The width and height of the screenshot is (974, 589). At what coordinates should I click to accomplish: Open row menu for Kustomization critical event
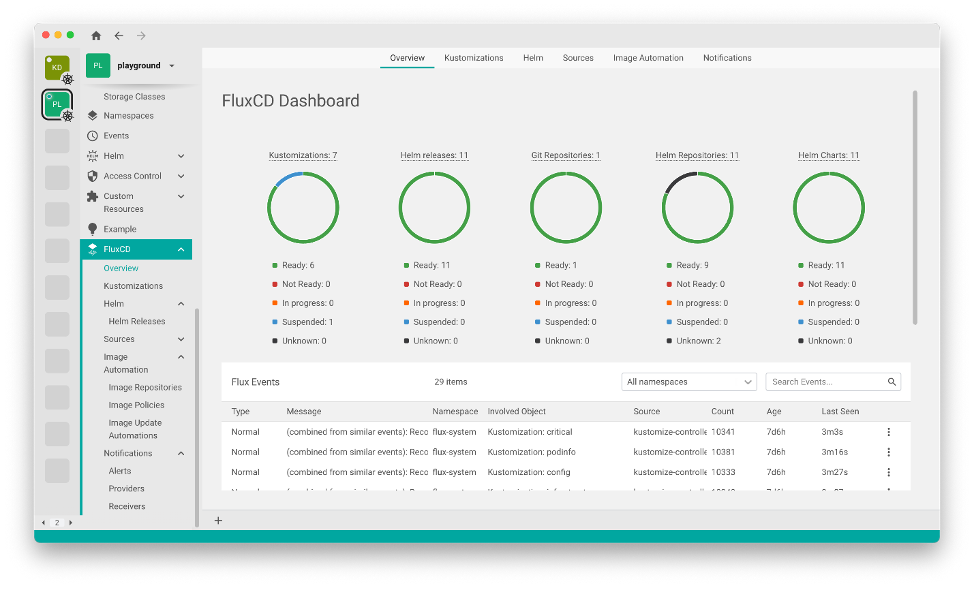[x=888, y=432]
